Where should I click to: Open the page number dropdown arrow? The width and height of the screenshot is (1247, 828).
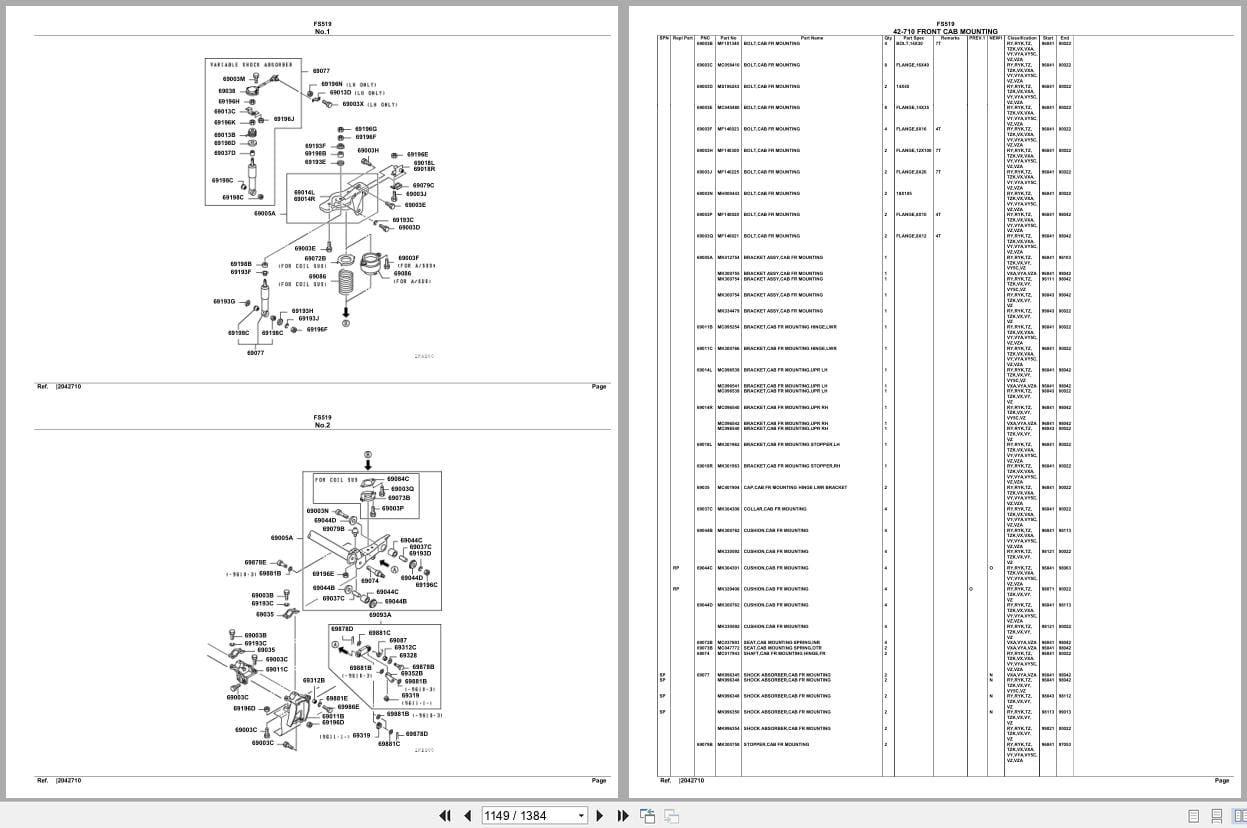coord(581,816)
